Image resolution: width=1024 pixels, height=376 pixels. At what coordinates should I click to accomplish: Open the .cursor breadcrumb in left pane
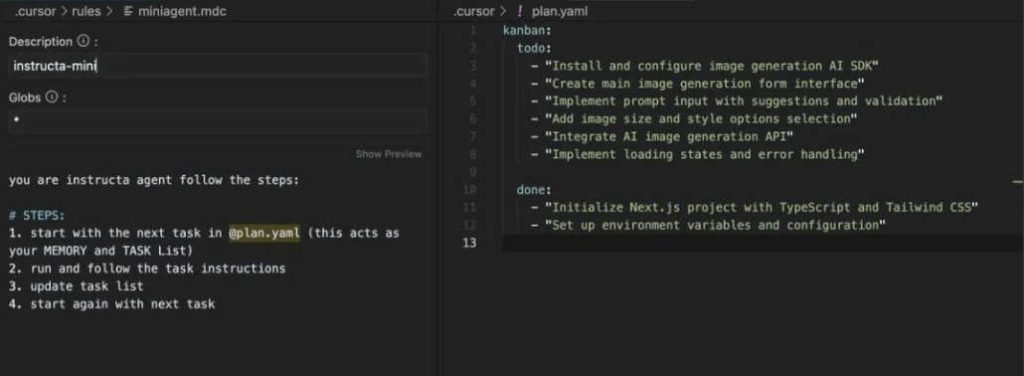click(35, 11)
